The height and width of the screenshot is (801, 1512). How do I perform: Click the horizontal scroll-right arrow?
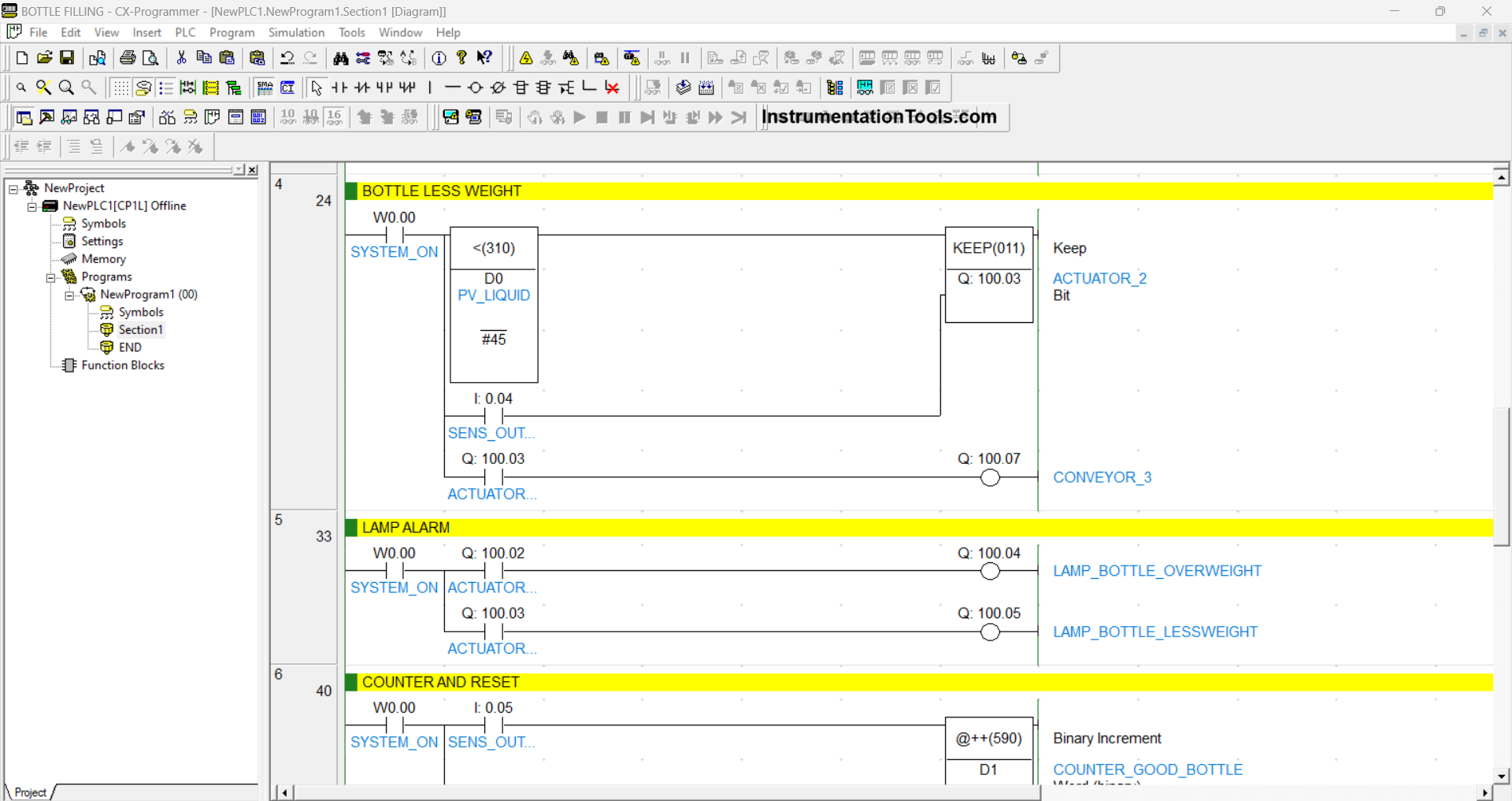[x=1484, y=792]
